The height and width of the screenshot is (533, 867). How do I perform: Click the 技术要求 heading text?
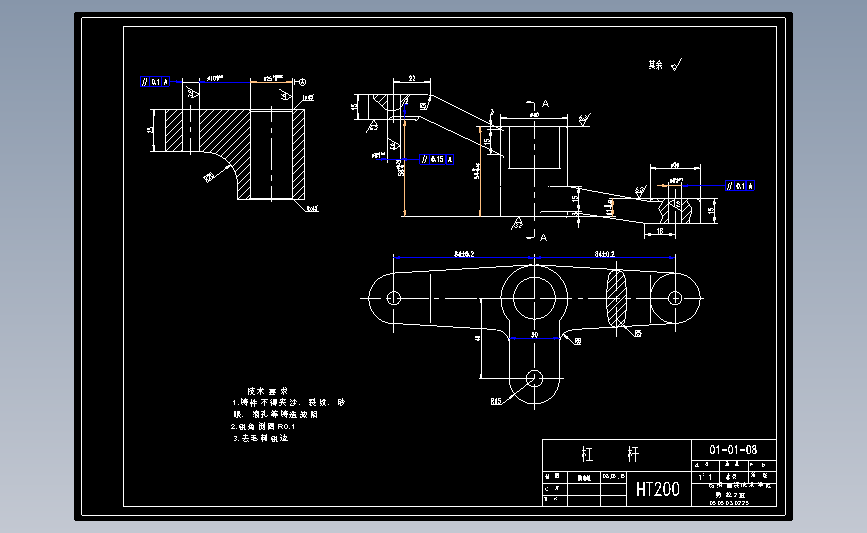(x=268, y=391)
